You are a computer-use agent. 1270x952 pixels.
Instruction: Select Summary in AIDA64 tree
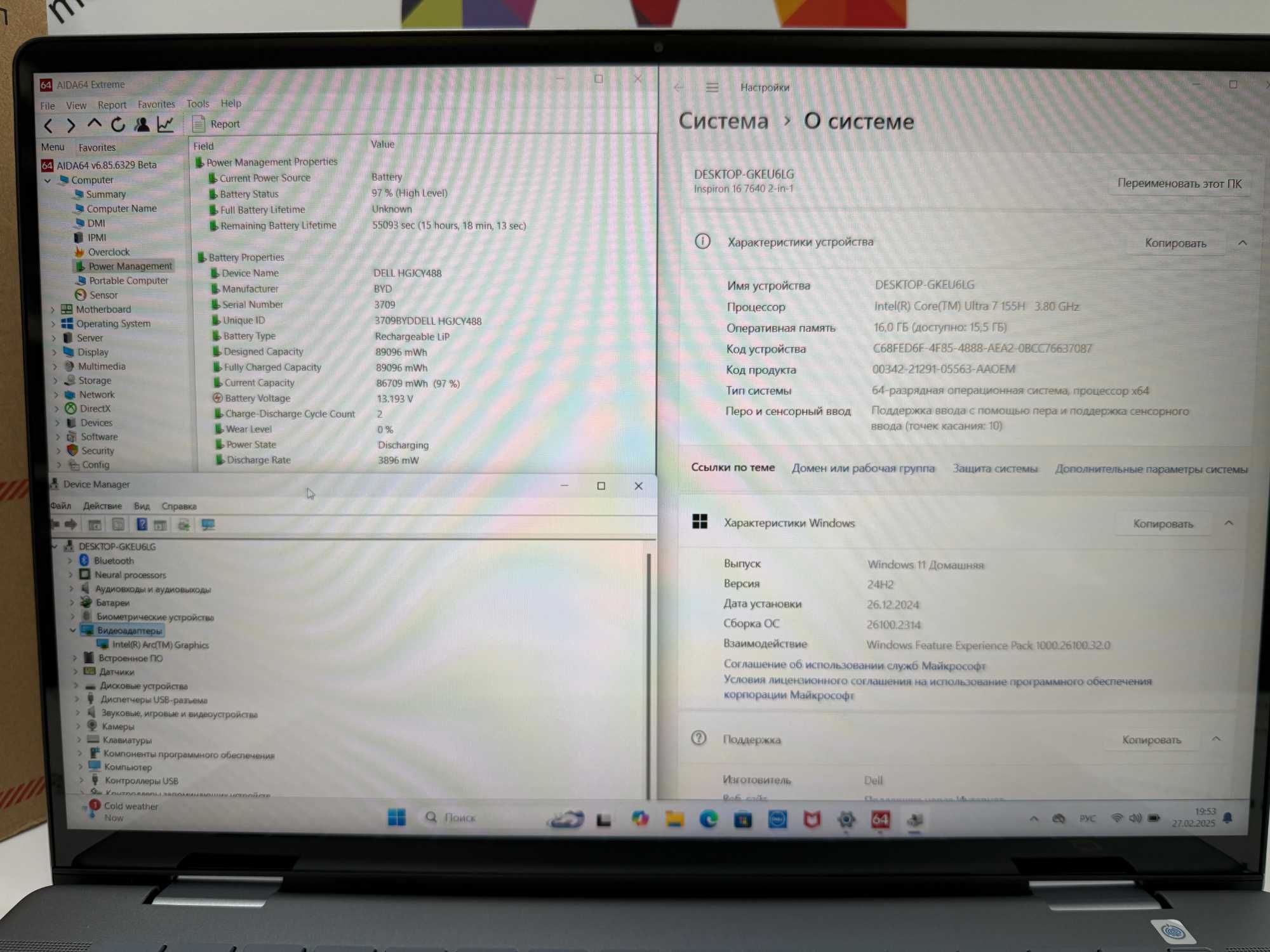point(105,194)
